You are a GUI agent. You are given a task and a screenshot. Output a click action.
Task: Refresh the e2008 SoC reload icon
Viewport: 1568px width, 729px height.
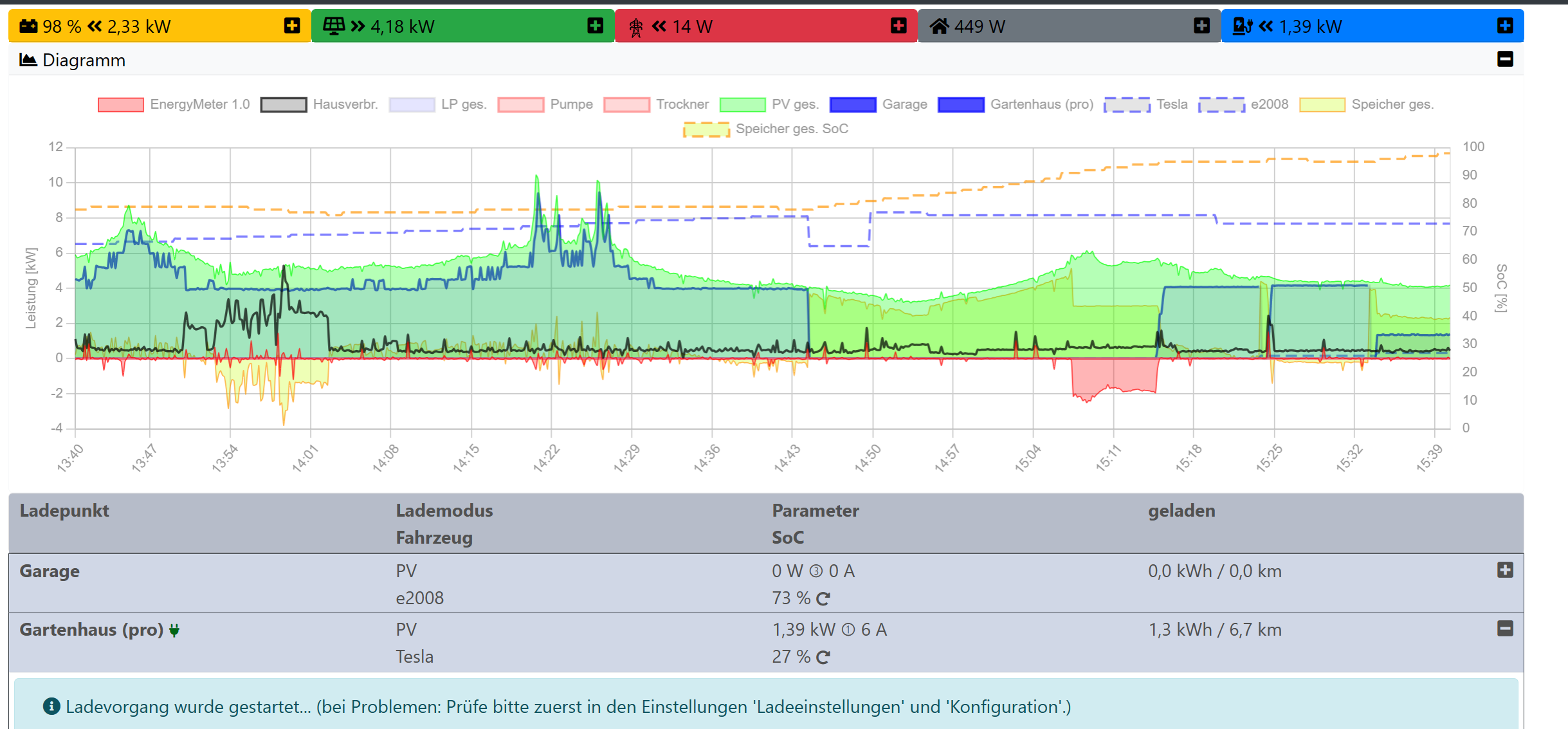tap(823, 599)
